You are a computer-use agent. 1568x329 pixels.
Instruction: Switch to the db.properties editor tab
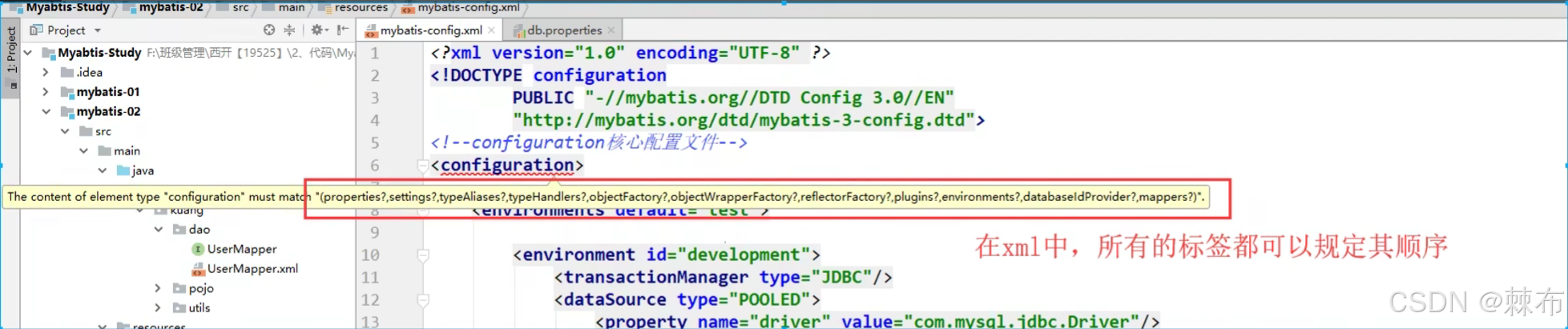coord(564,30)
